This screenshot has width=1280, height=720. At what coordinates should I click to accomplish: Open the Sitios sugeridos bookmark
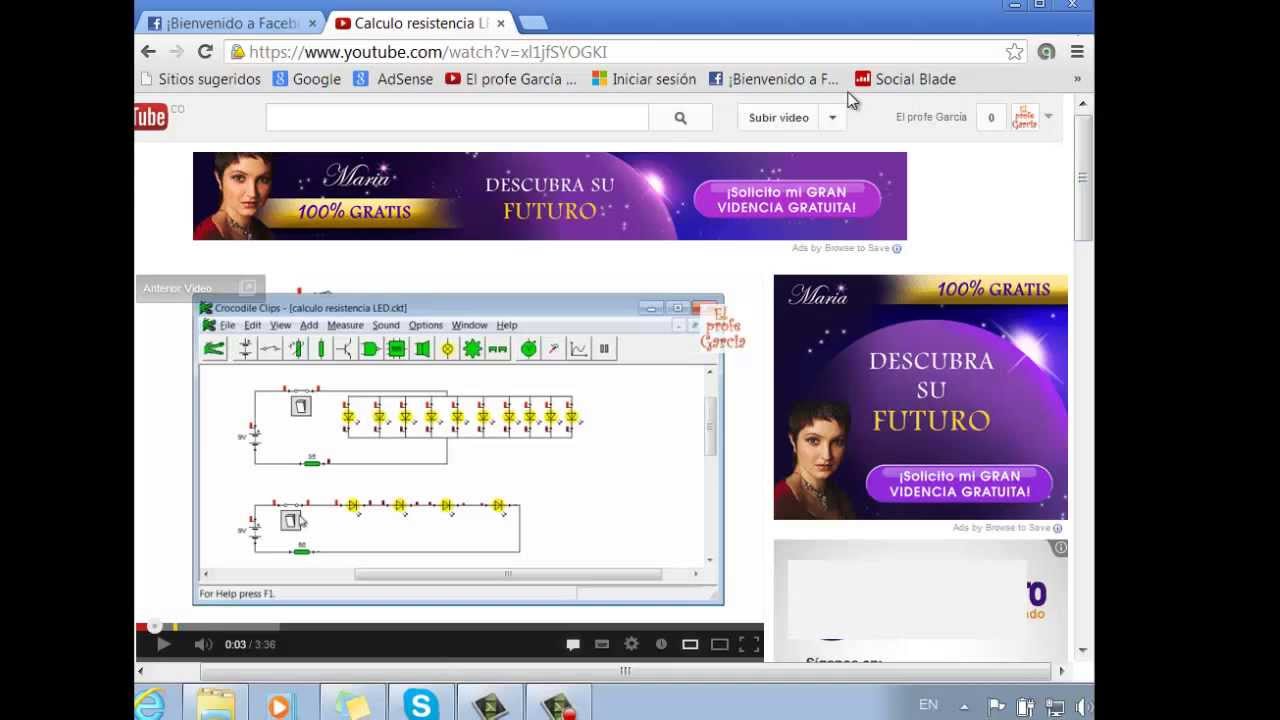(x=200, y=79)
